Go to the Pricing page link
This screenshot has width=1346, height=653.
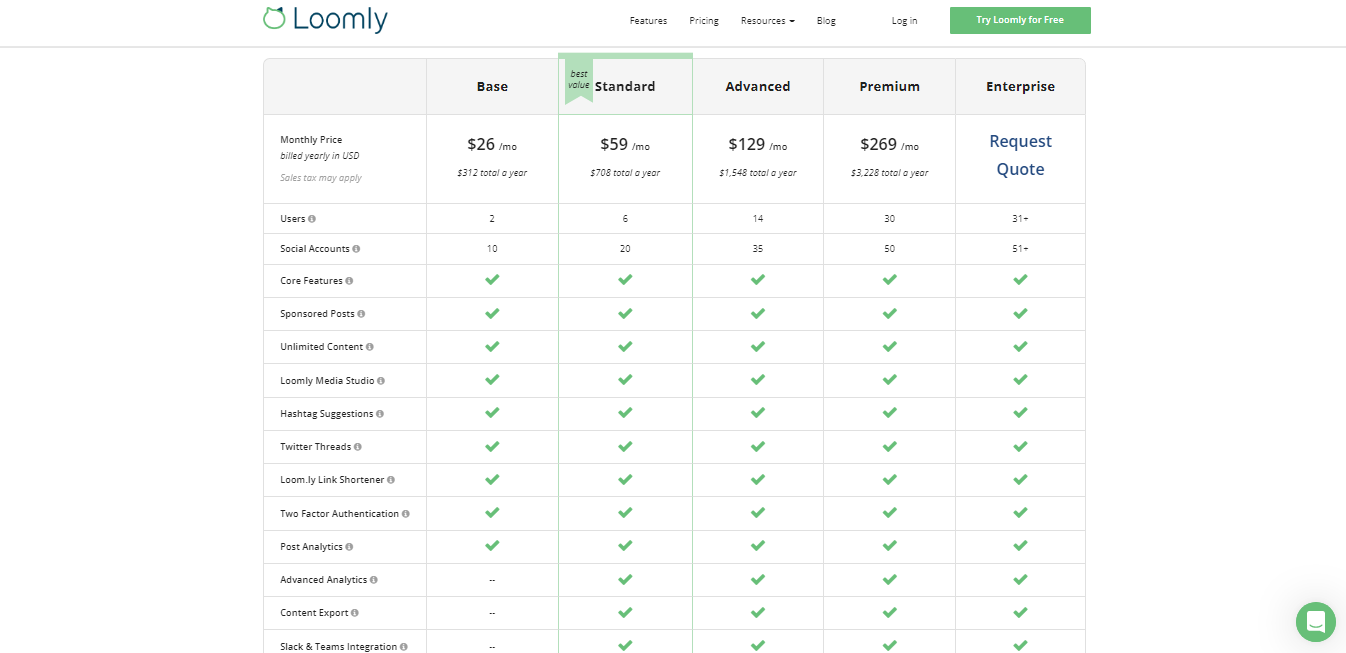coord(704,21)
